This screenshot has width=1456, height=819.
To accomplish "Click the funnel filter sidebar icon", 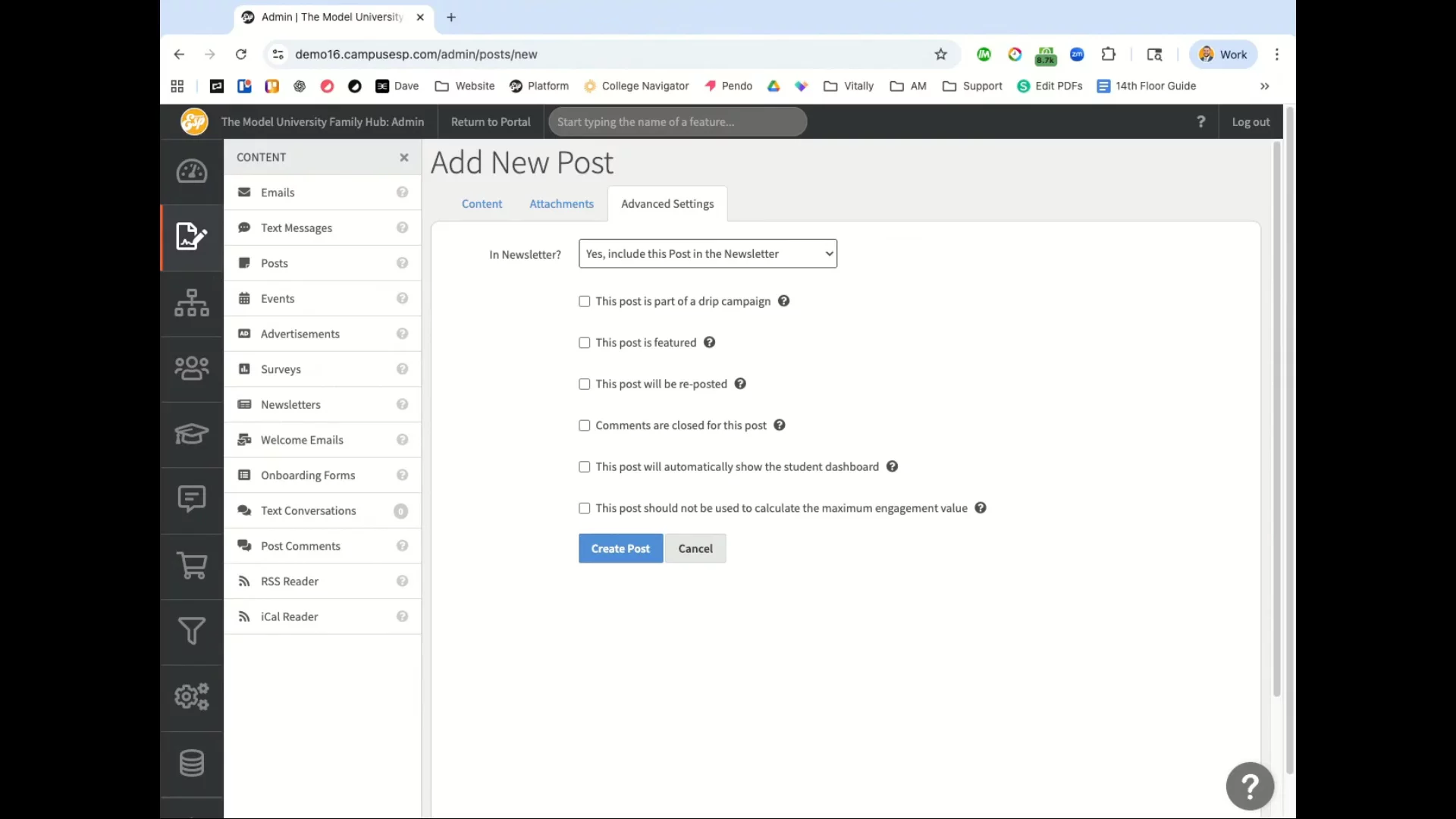I will [x=191, y=631].
